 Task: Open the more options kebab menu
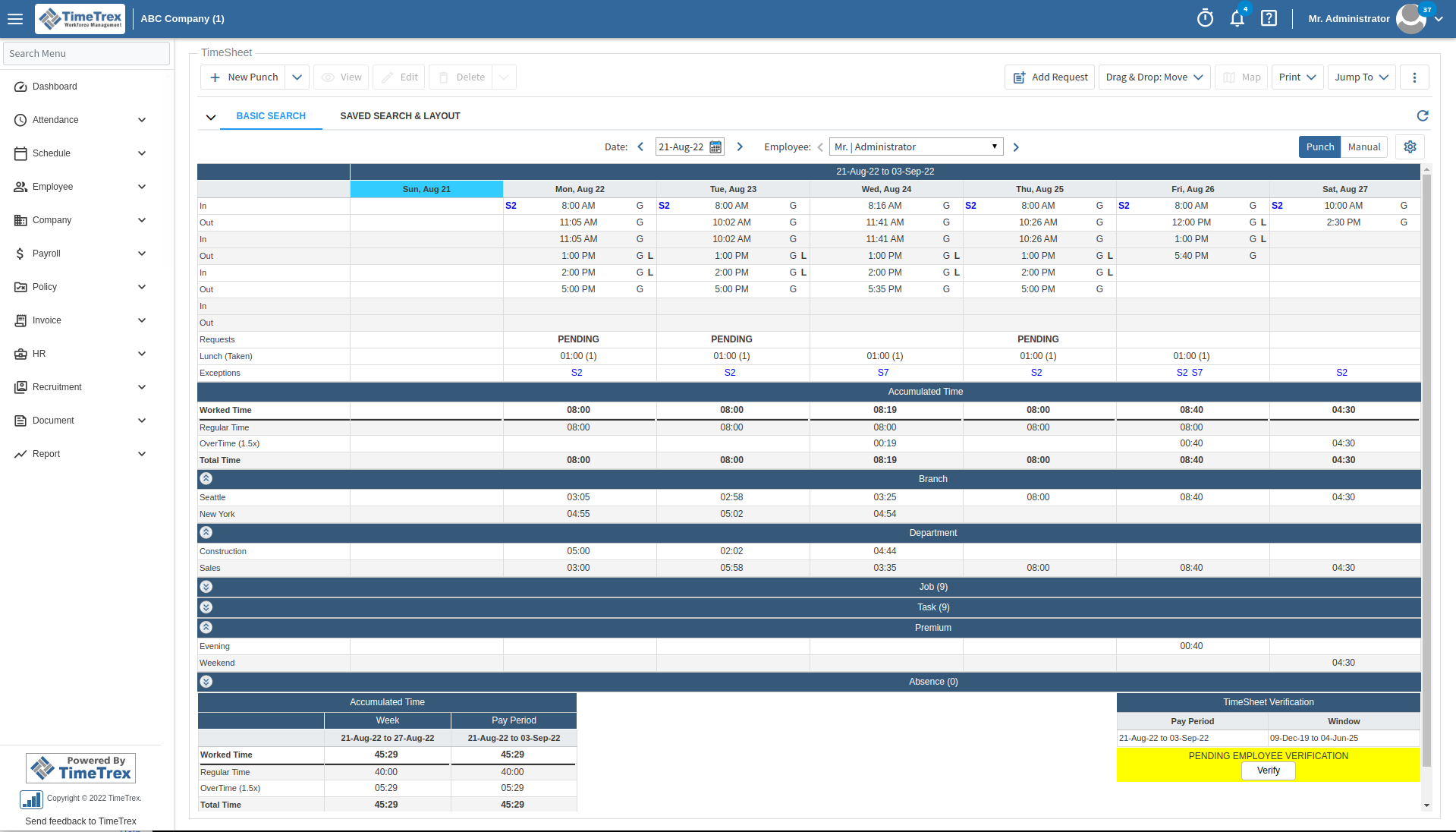[1414, 77]
